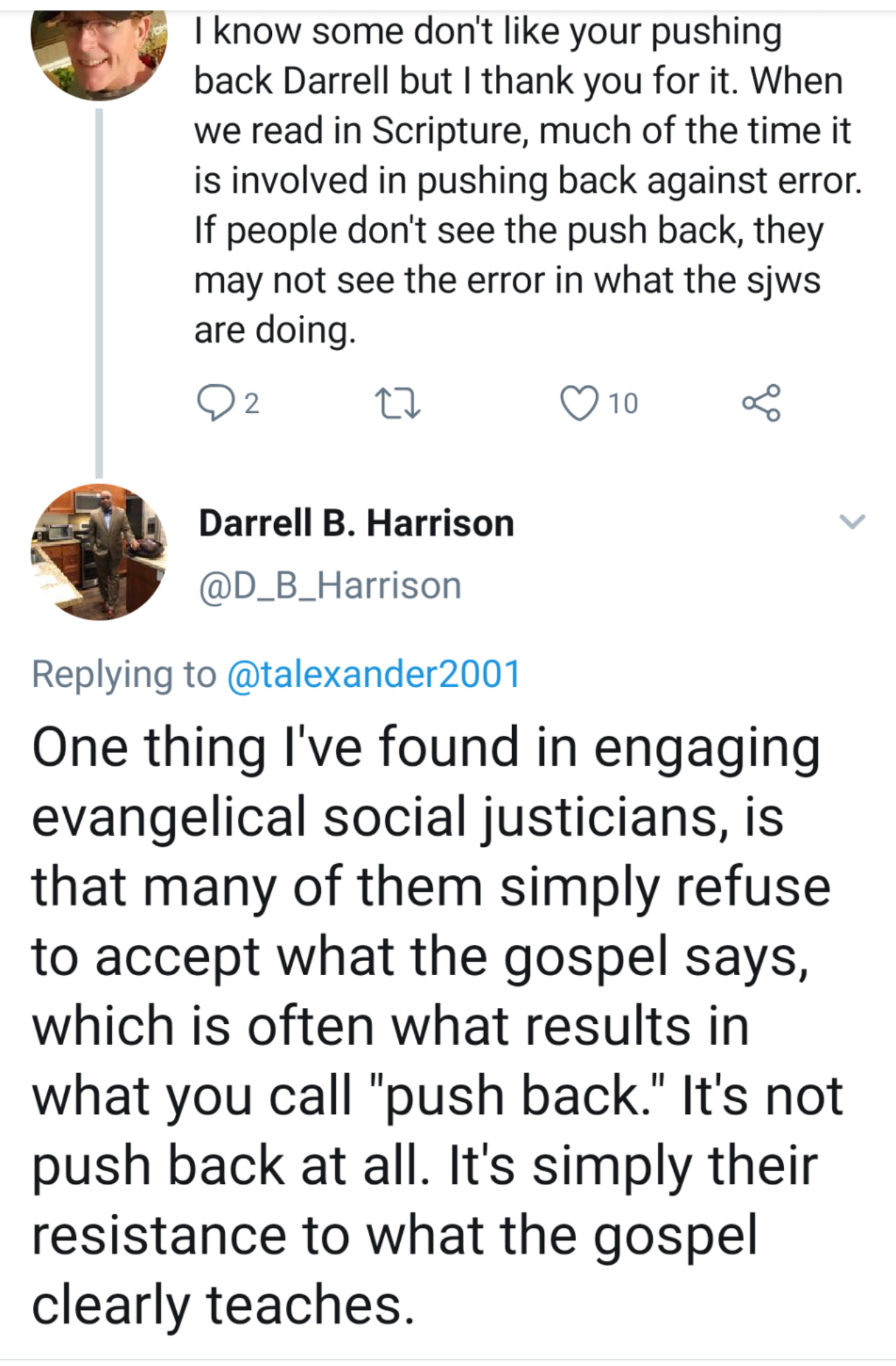Image resolution: width=896 pixels, height=1366 pixels.
Task: View the 2 replies count
Action: pyautogui.click(x=251, y=404)
